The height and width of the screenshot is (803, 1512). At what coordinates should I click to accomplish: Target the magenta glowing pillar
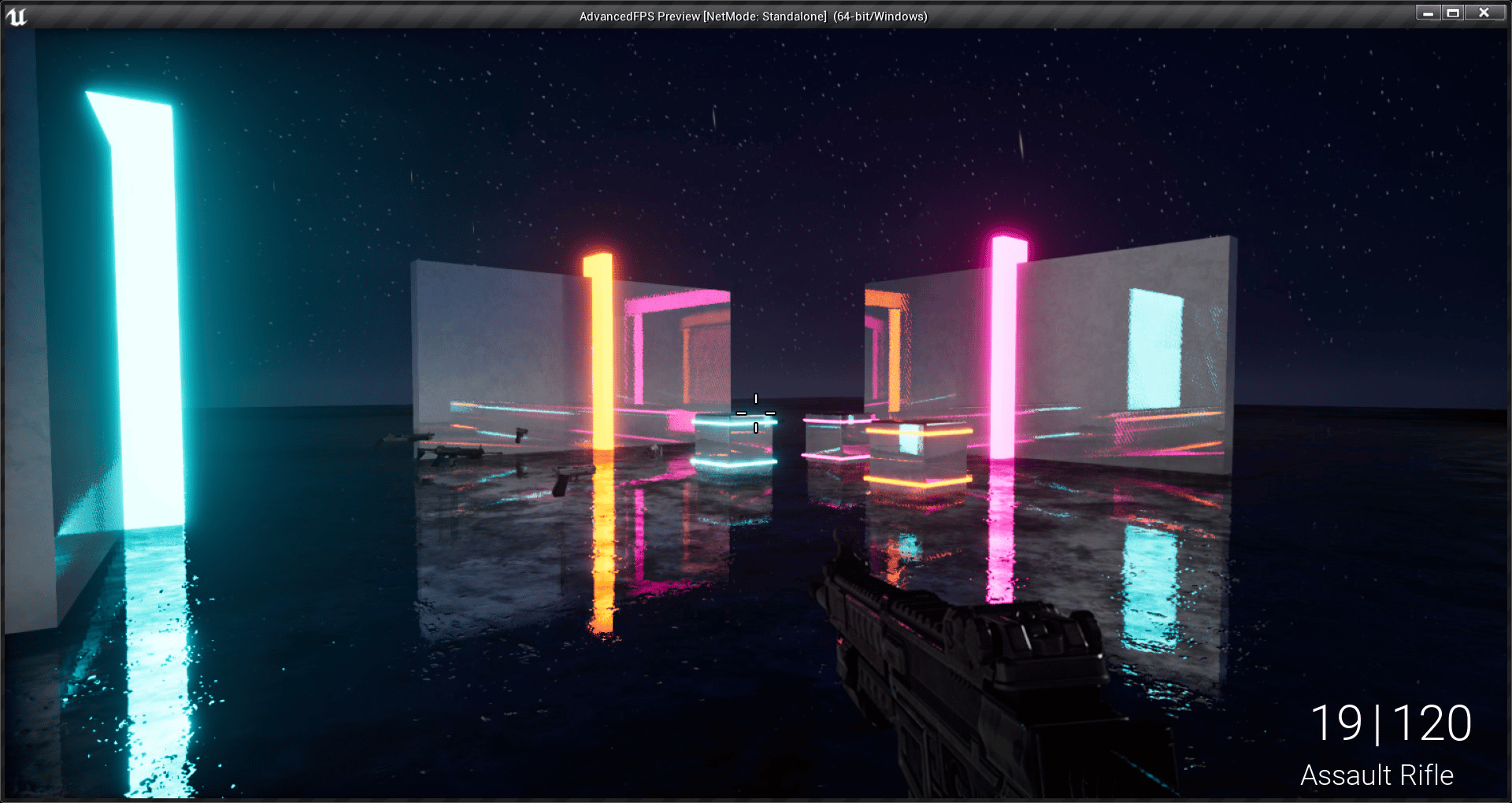click(1003, 346)
